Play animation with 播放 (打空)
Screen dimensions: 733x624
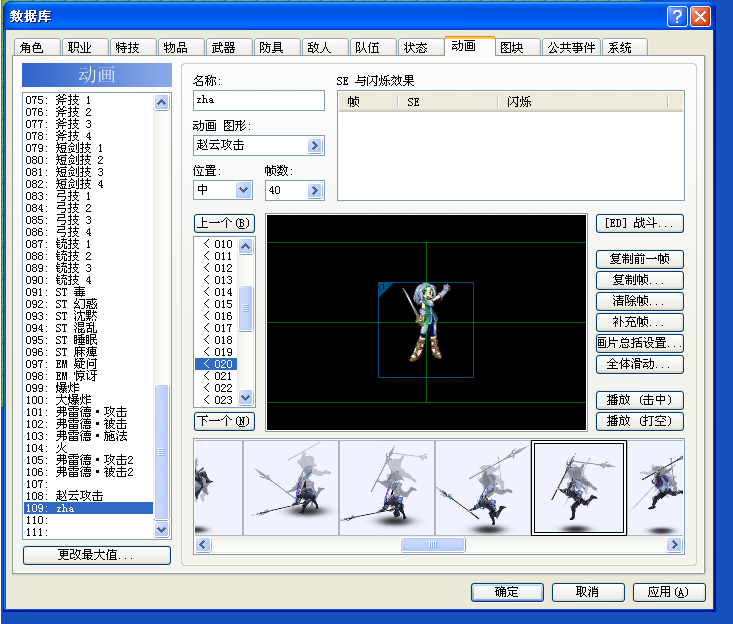(x=640, y=421)
